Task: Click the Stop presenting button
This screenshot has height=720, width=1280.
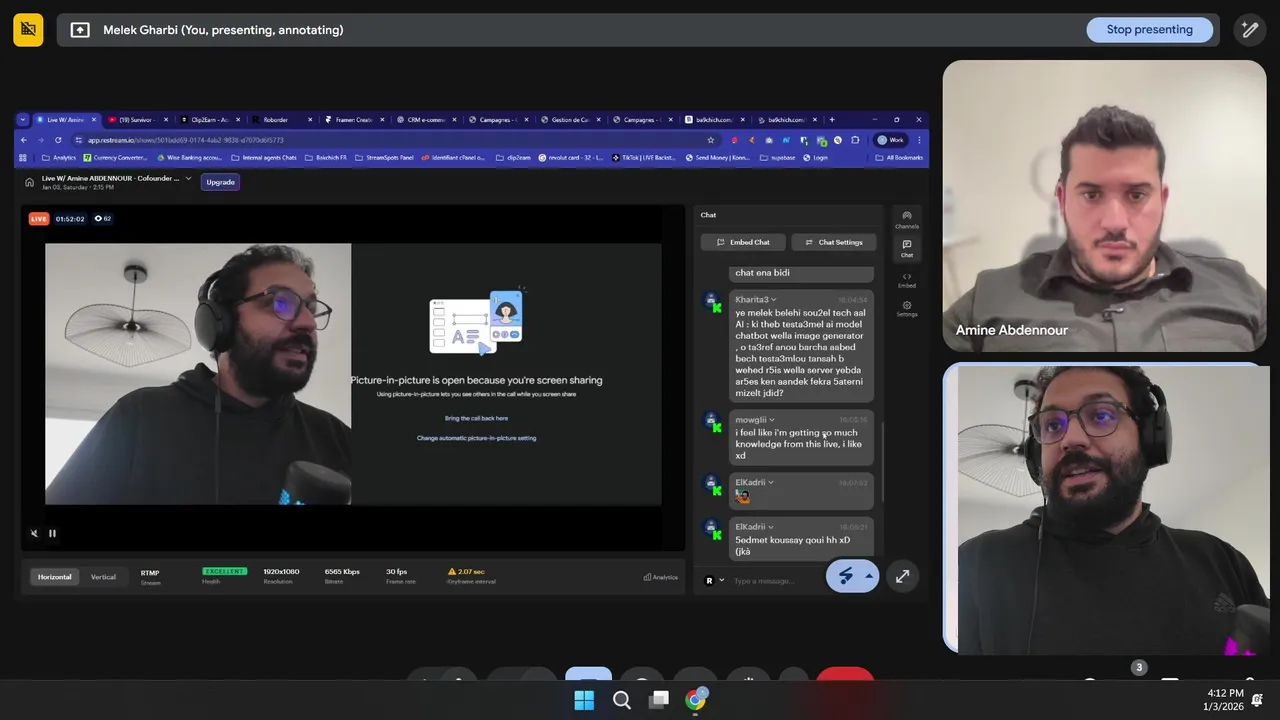Action: pos(1149,30)
